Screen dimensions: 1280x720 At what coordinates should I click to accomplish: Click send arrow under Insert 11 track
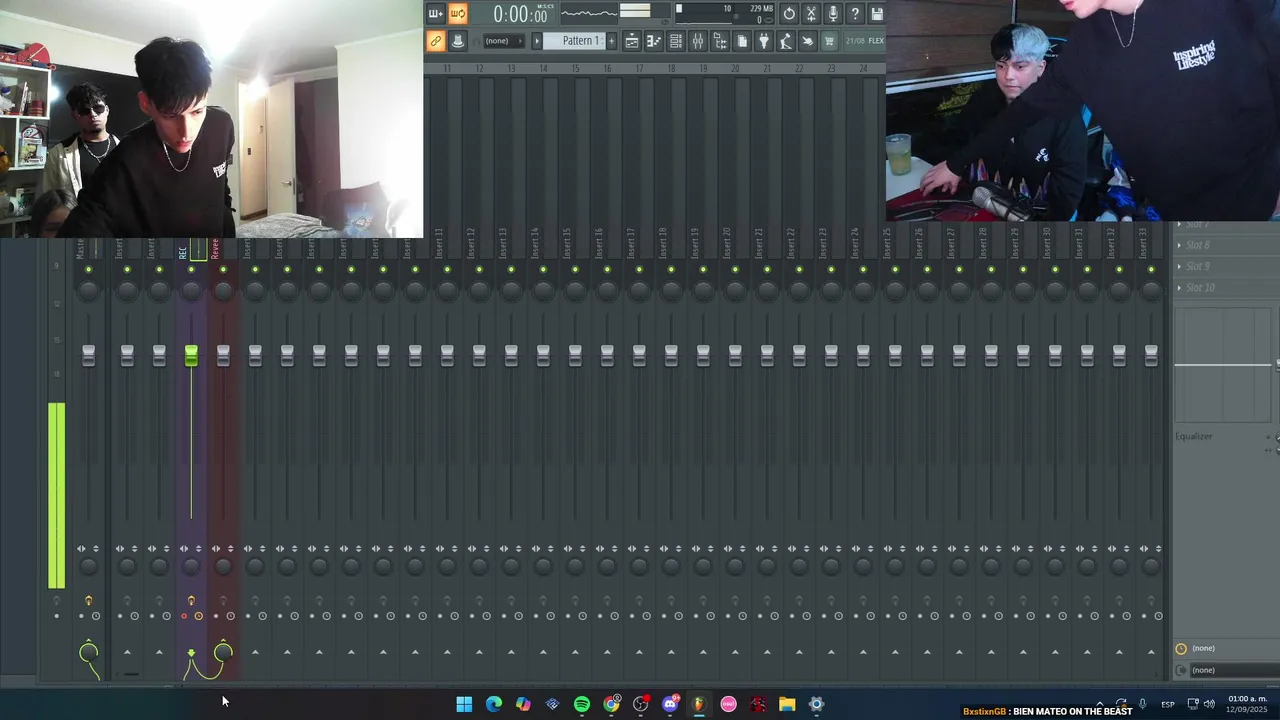pyautogui.click(x=447, y=652)
